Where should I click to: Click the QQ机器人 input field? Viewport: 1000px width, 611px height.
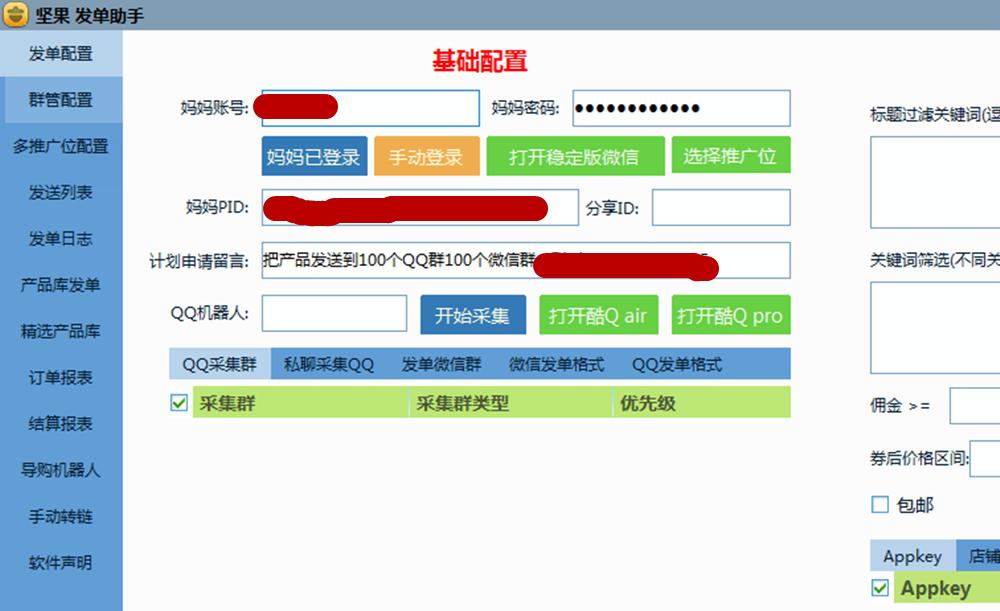pos(334,313)
